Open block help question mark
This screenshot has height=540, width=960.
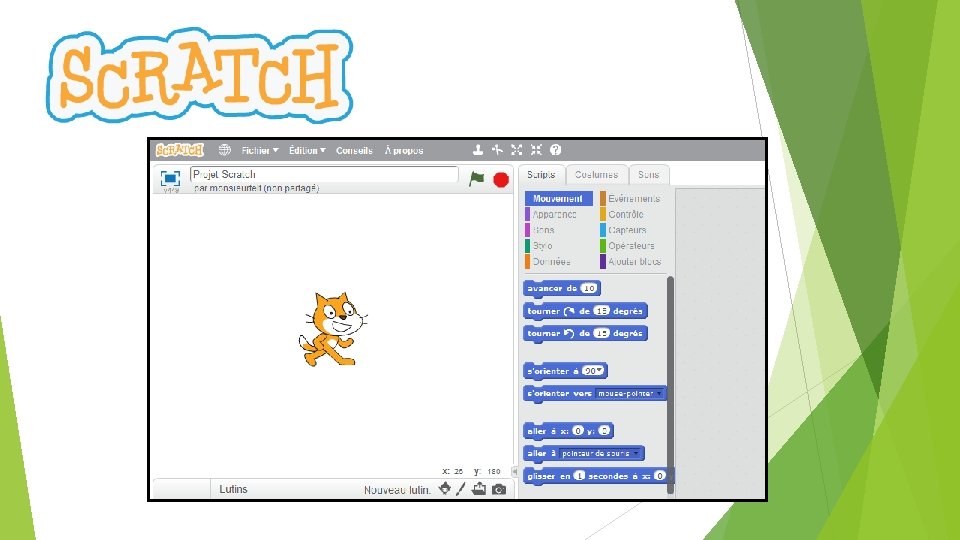[555, 150]
